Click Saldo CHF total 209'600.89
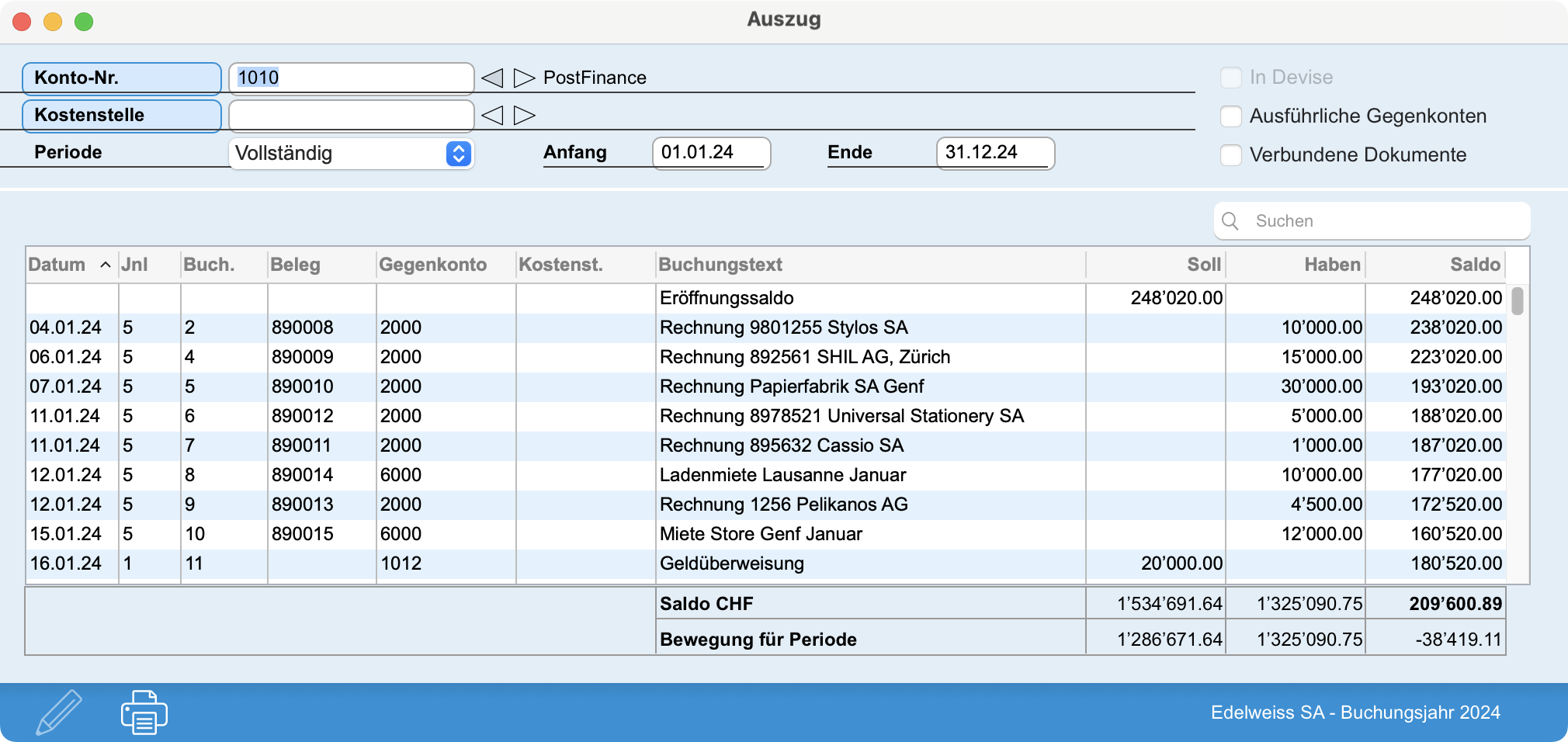The height and width of the screenshot is (742, 1568). tap(1456, 604)
